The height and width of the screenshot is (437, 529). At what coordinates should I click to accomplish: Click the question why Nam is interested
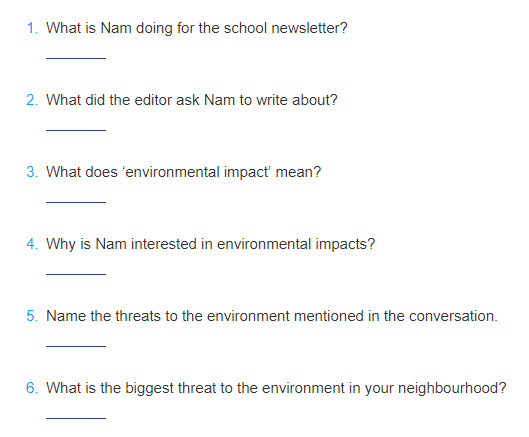pyautogui.click(x=211, y=244)
